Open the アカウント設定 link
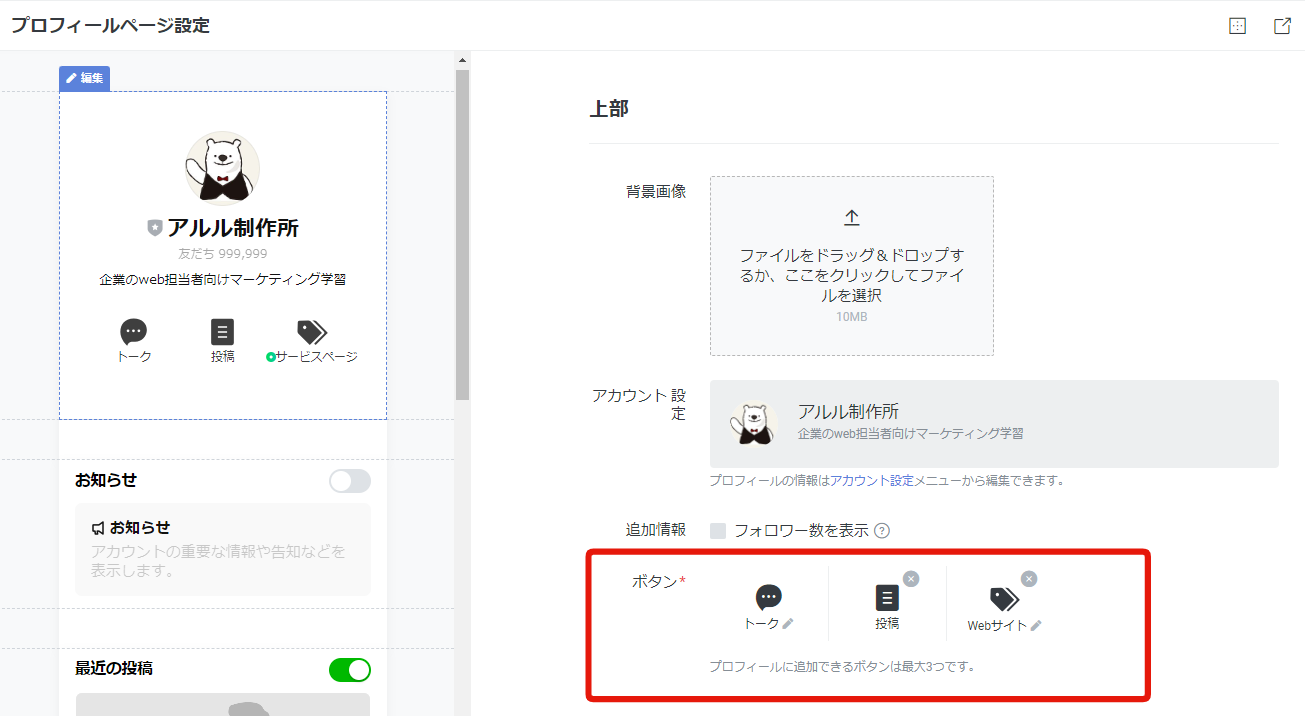1305x716 pixels. point(871,481)
